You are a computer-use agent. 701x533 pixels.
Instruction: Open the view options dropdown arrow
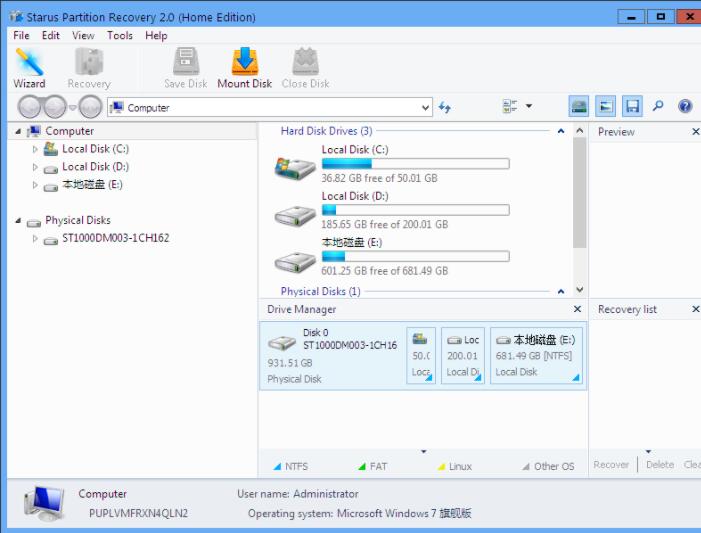point(529,106)
